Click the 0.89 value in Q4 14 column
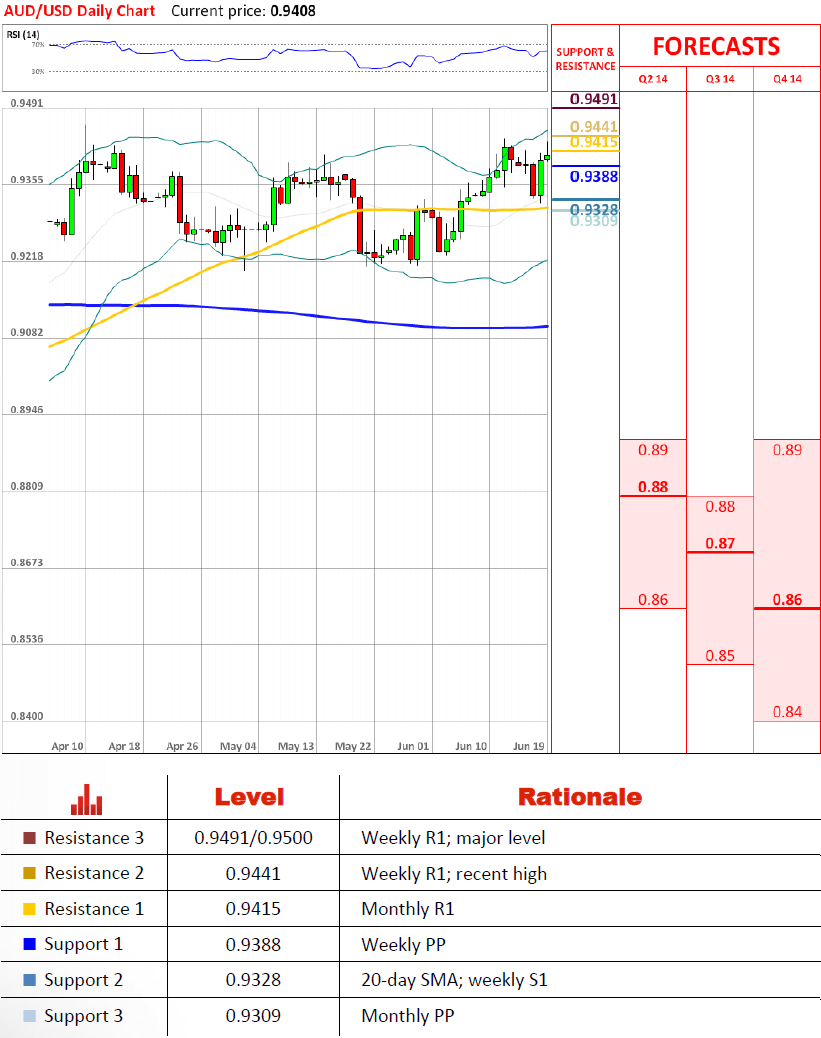The width and height of the screenshot is (821, 1038). tap(787, 450)
